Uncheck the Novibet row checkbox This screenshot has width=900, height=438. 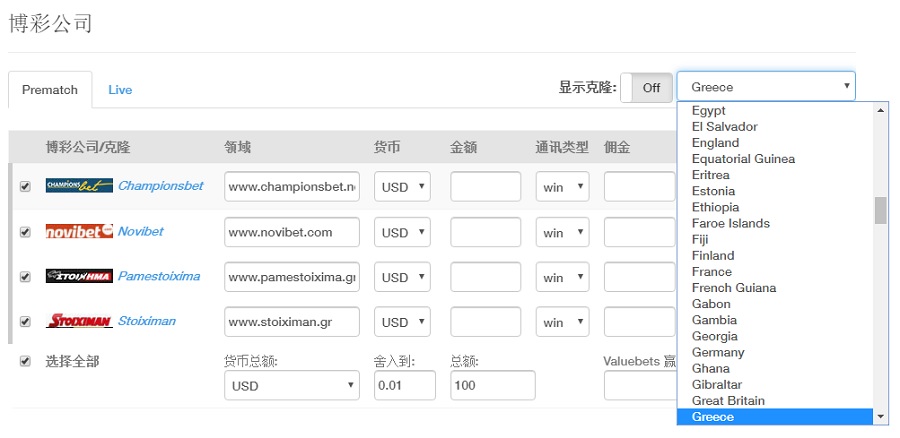tap(25, 232)
